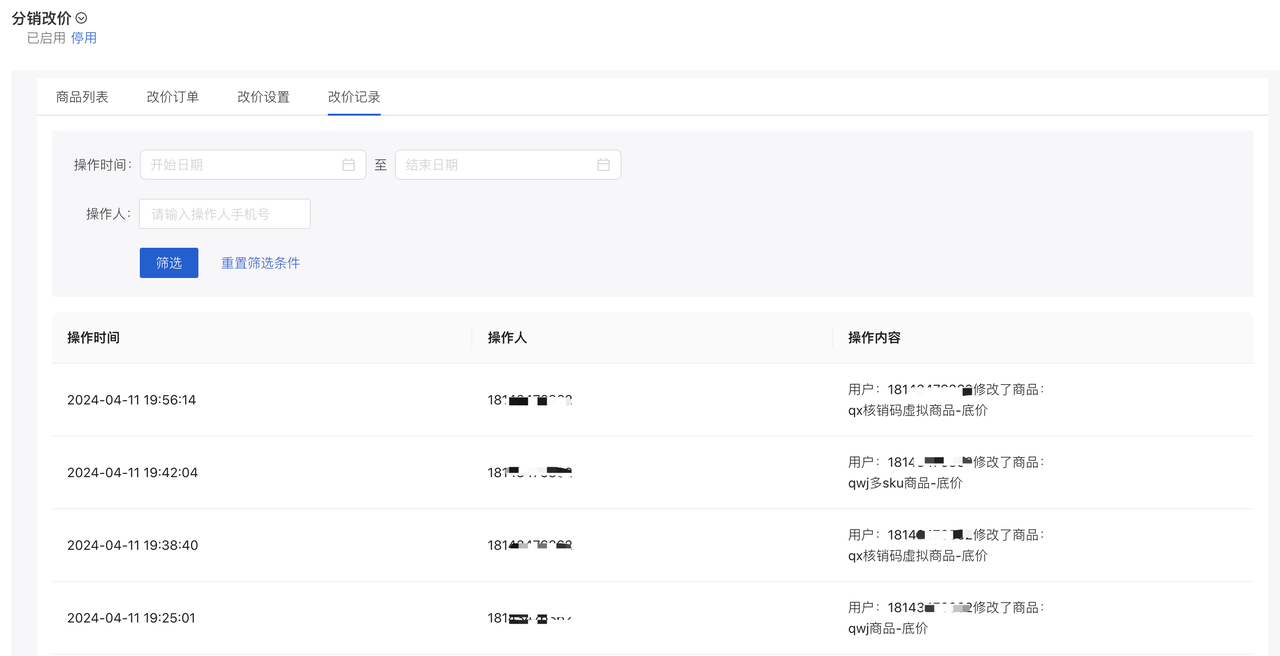Click operation content in the 19:38:40 row
The height and width of the screenshot is (656, 1280).
click(x=946, y=546)
